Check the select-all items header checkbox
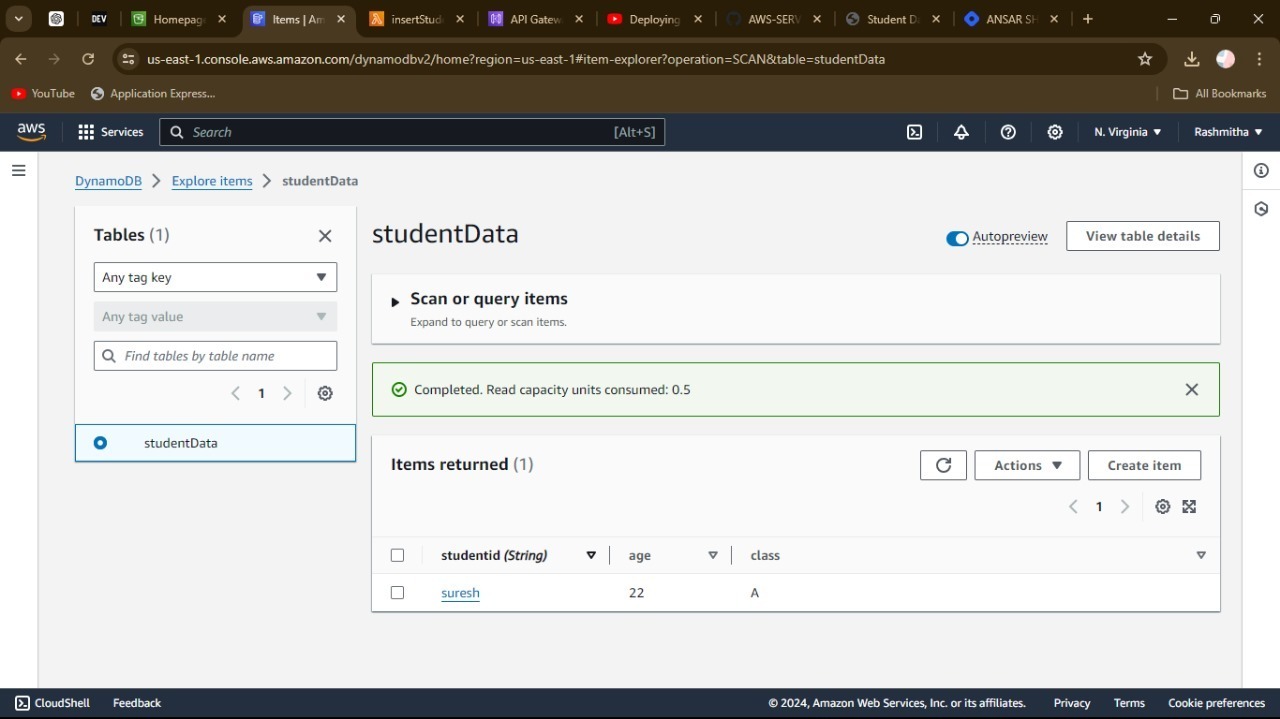The image size is (1280, 719). click(397, 556)
